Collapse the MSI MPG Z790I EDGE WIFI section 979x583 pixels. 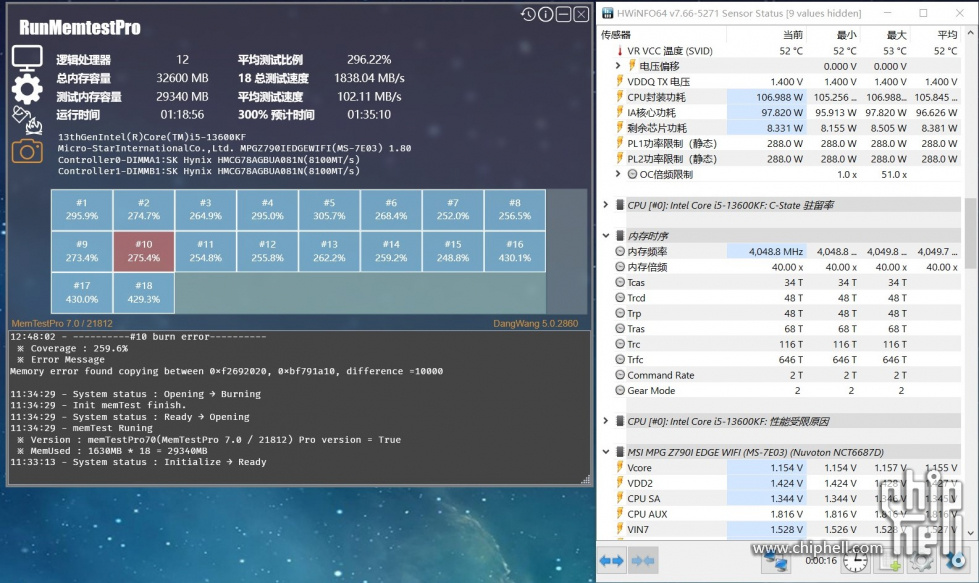coord(605,452)
